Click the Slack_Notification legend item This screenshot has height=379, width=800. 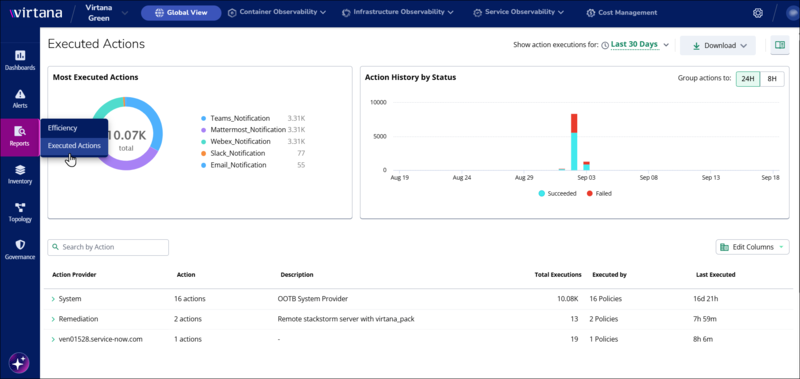click(233, 154)
